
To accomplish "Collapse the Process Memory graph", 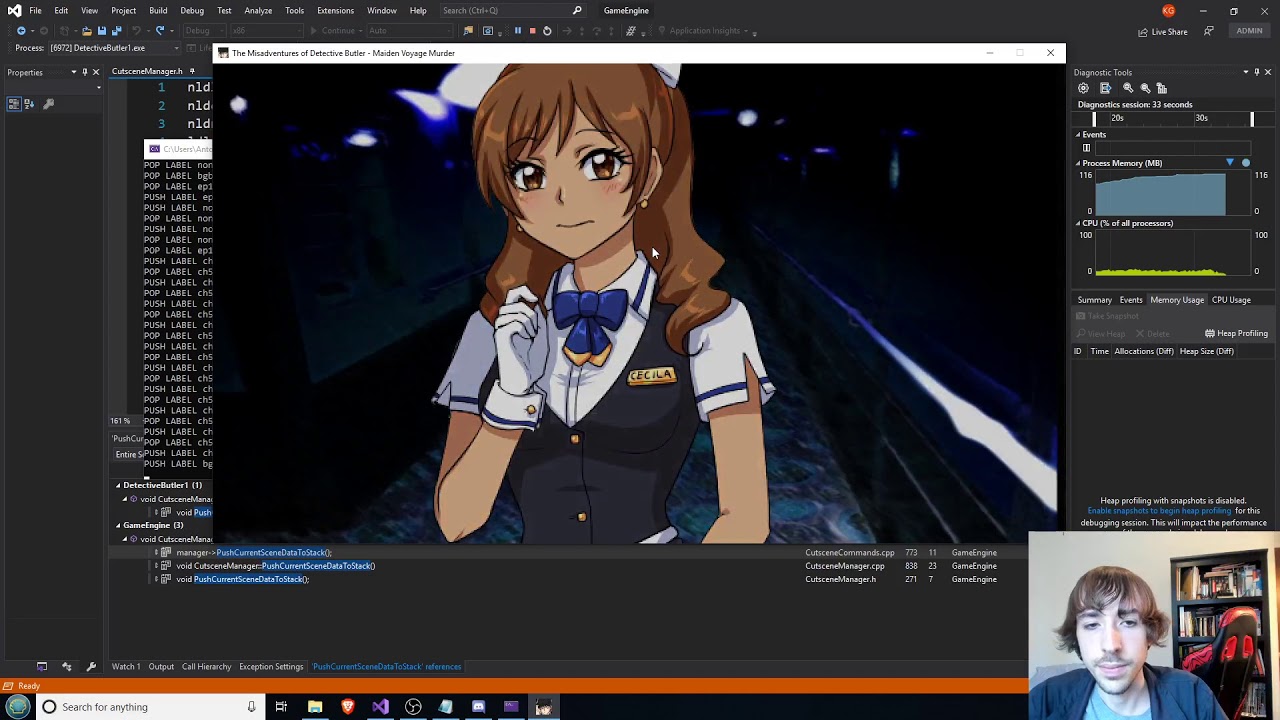I will (1078, 163).
